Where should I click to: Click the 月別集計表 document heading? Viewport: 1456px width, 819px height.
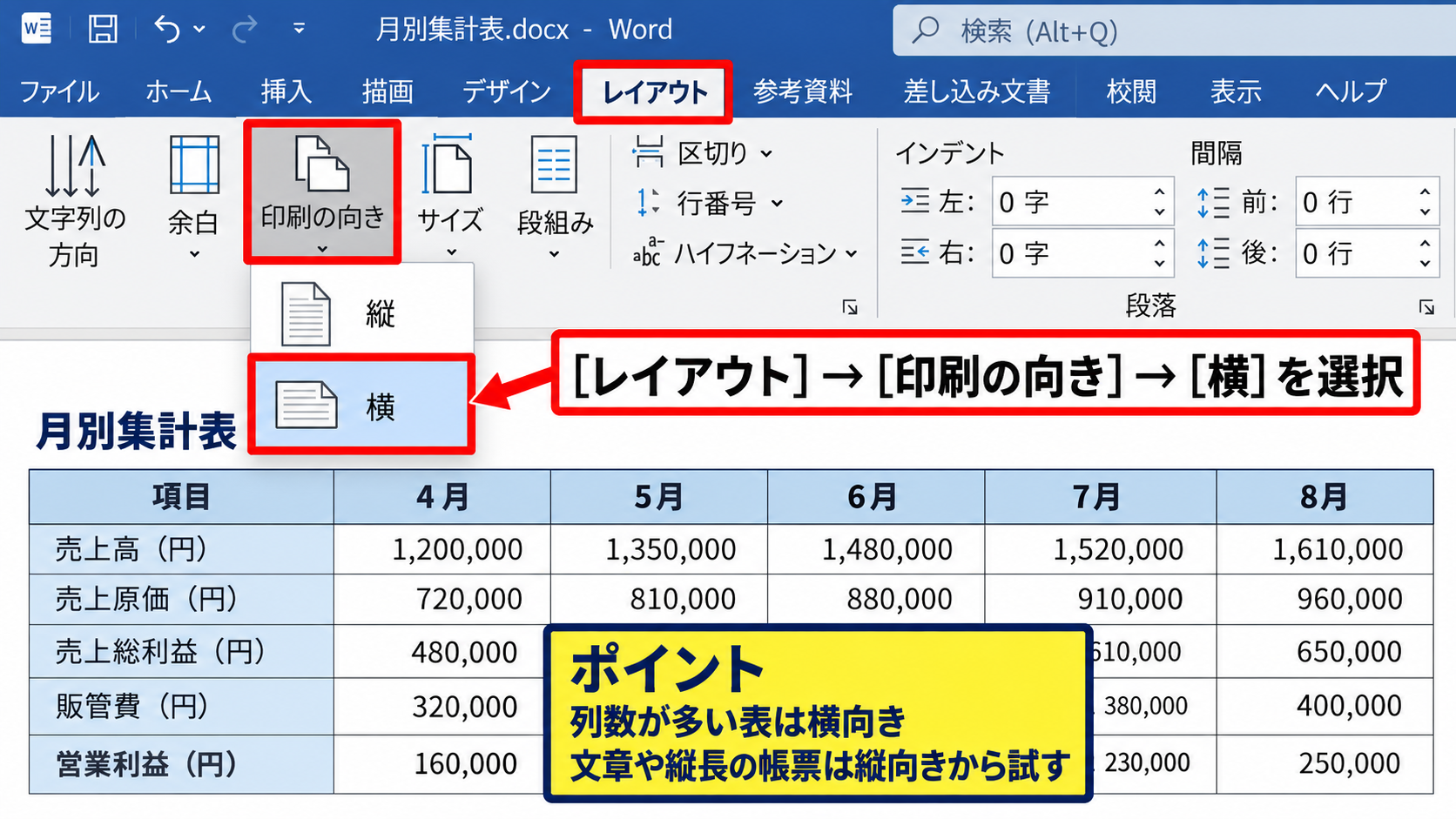click(136, 431)
